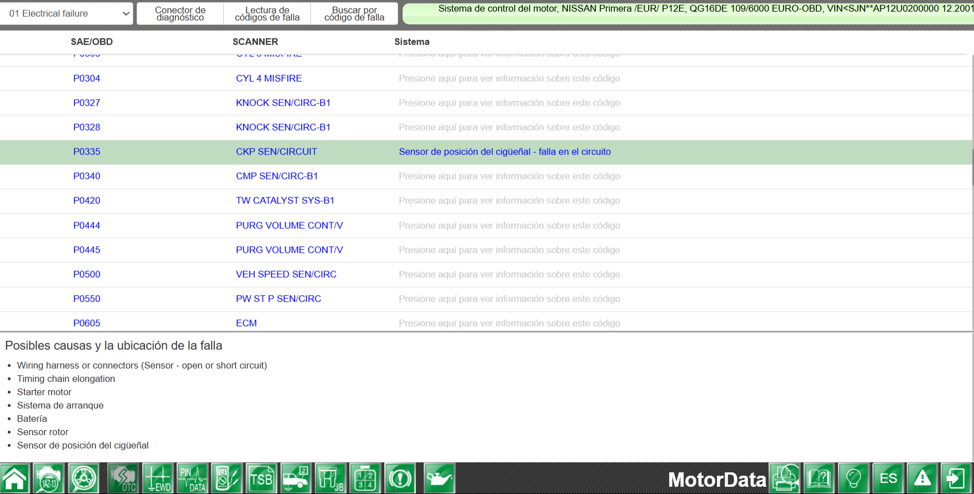Viewport: 974px width, 494px height.
Task: Click 'TW CATALYST SYS-B1' scanner text
Action: point(284,200)
